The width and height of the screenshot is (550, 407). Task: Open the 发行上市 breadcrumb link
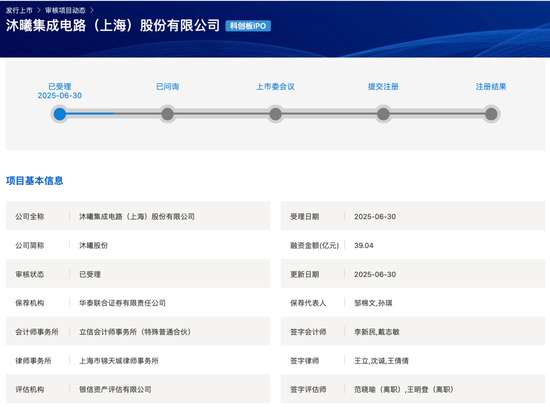pos(19,11)
